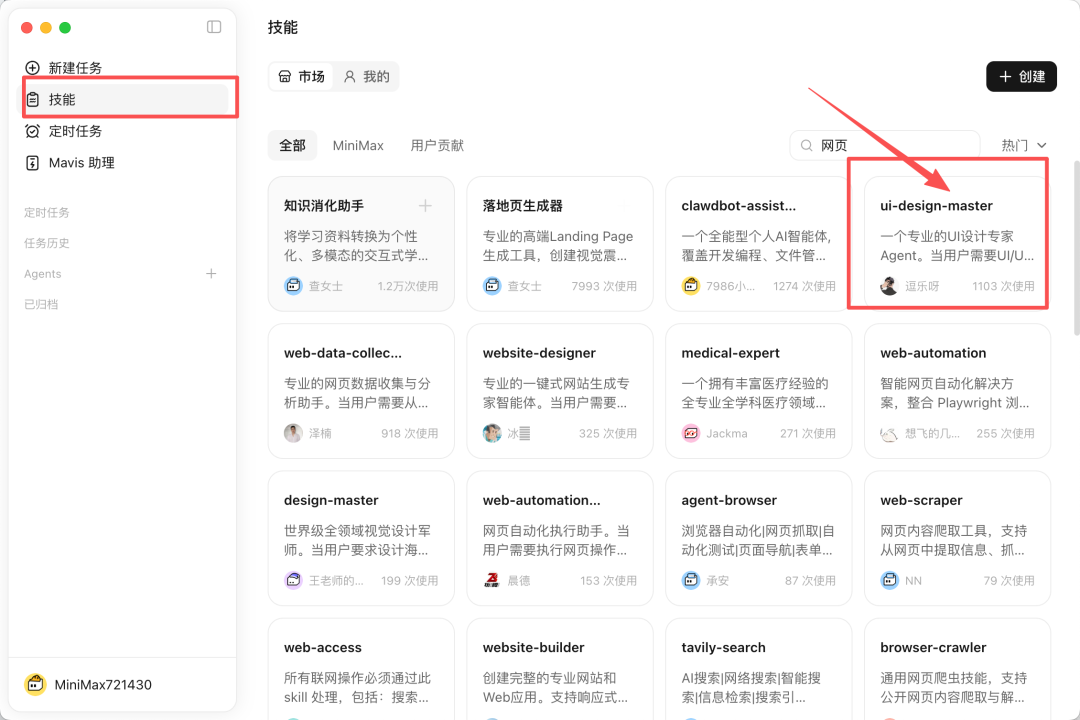Select the MiniMax filter tab

click(x=358, y=145)
